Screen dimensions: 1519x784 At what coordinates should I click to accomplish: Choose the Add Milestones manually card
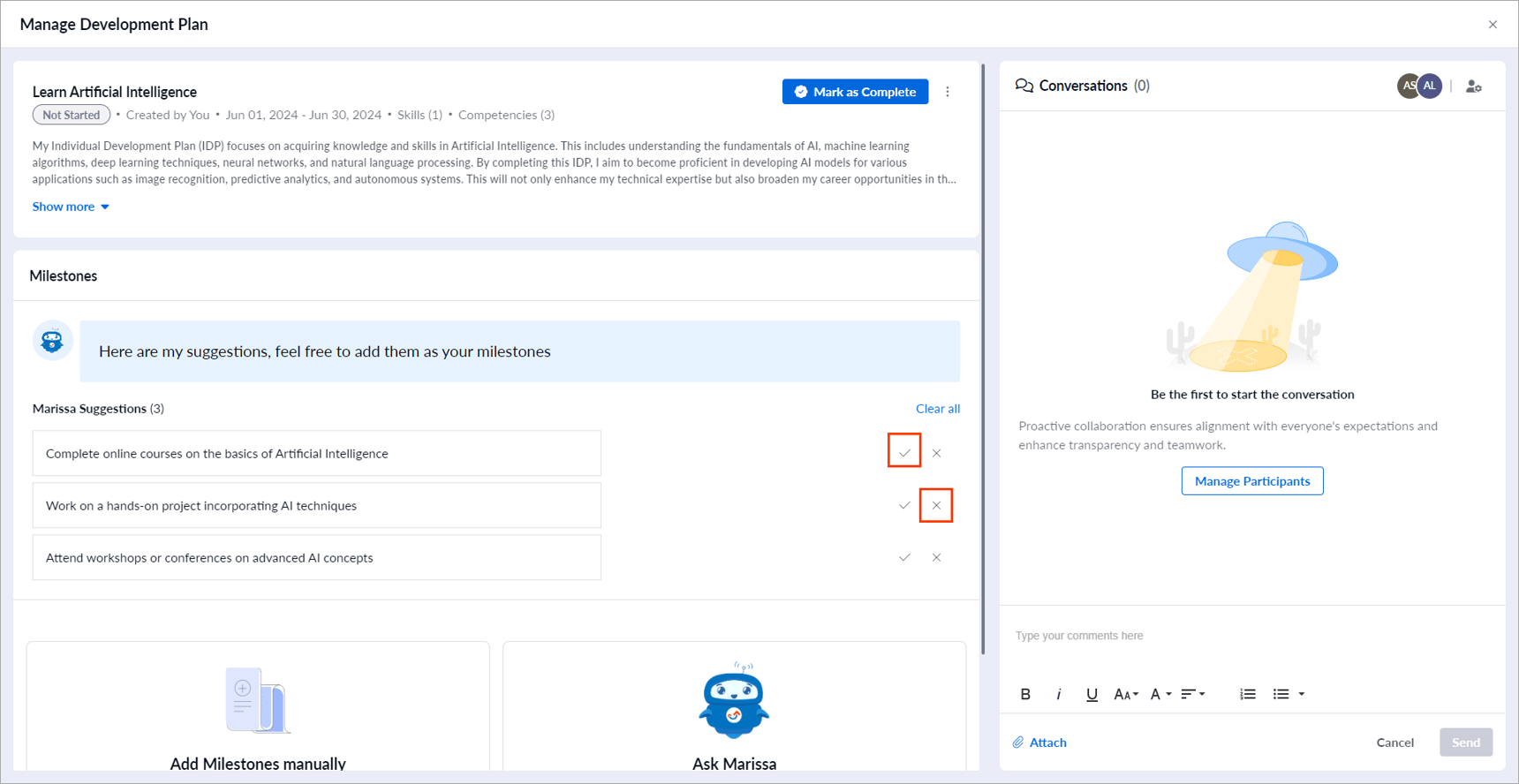click(x=258, y=706)
